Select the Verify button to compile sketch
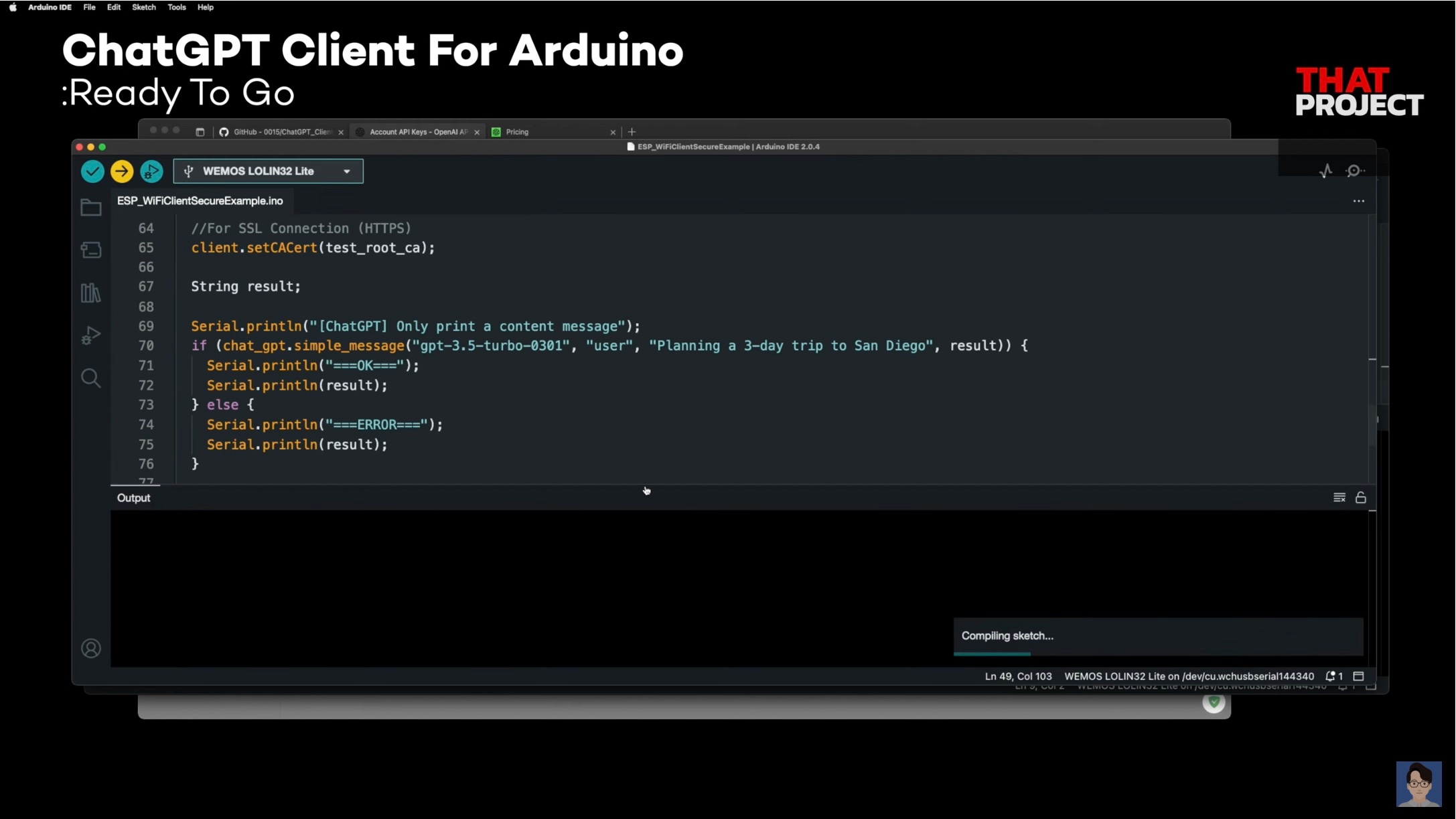Image resolution: width=1456 pixels, height=819 pixels. coord(92,171)
